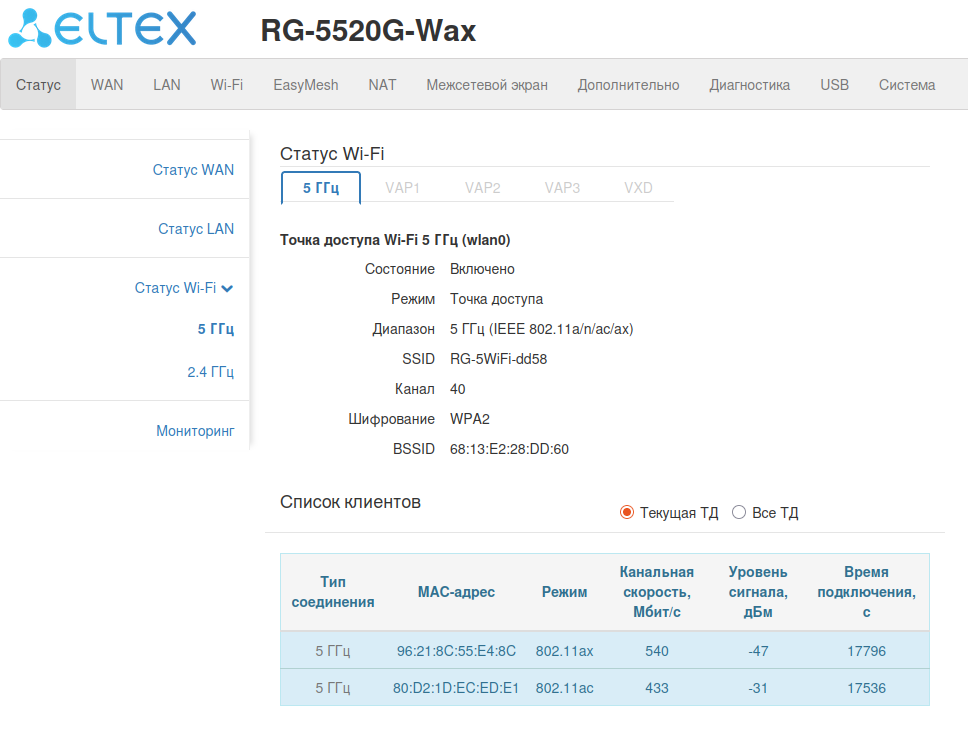
Task: Click the BSSID value 68:13:E2:28:DD:60
Action: pyautogui.click(x=509, y=449)
